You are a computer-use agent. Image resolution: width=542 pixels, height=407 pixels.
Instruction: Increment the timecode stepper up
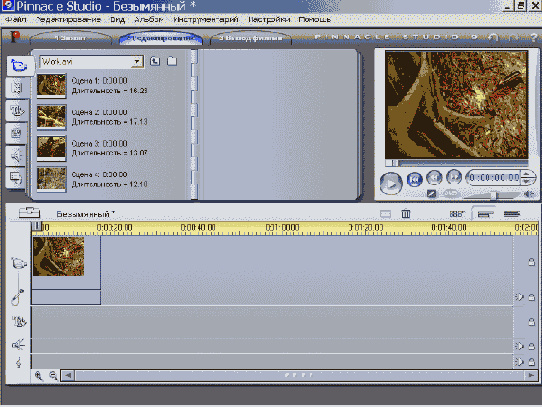tap(526, 174)
